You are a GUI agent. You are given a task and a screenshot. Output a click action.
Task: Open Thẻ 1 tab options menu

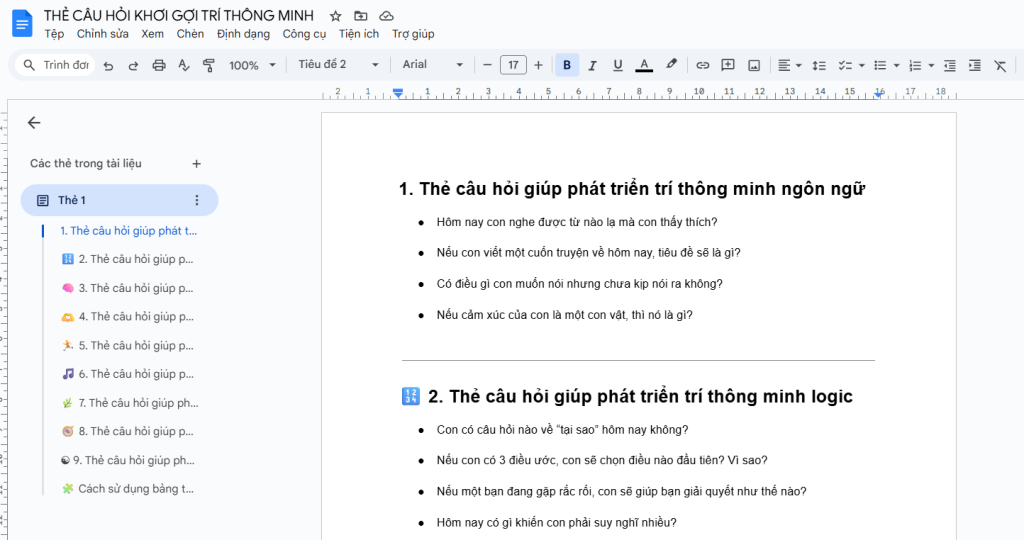(197, 200)
